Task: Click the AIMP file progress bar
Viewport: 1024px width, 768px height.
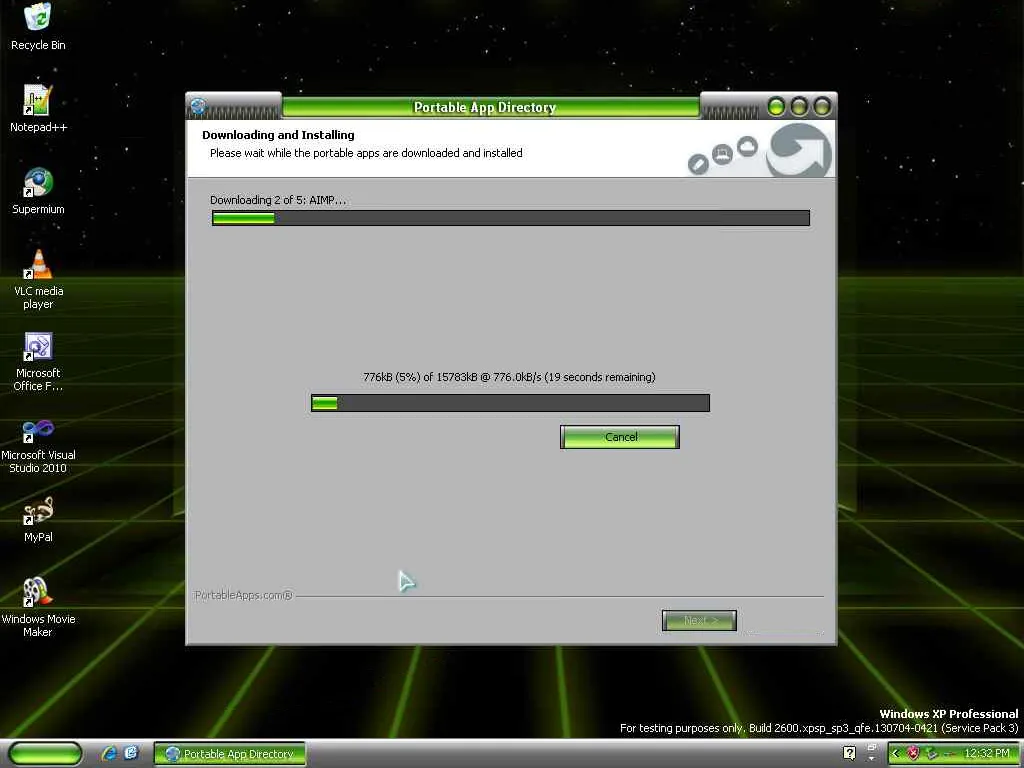Action: tap(510, 403)
